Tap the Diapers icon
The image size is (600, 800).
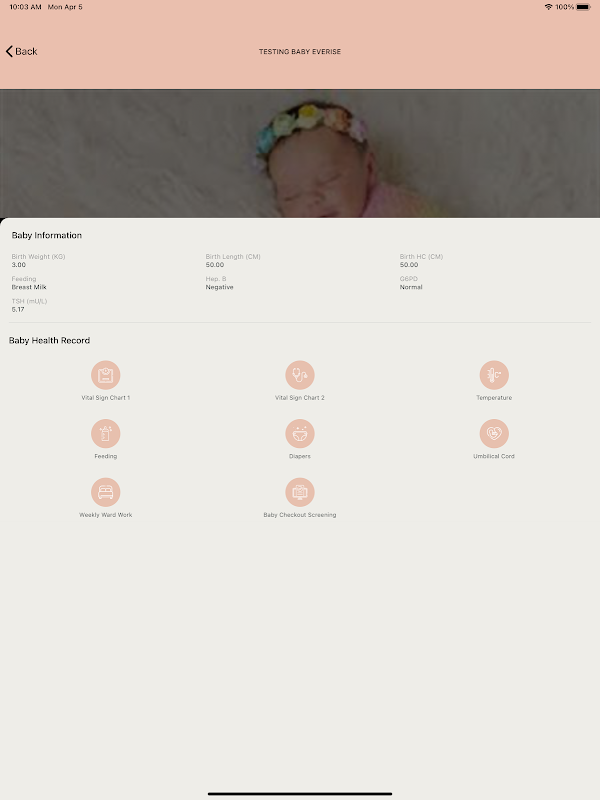(x=300, y=434)
